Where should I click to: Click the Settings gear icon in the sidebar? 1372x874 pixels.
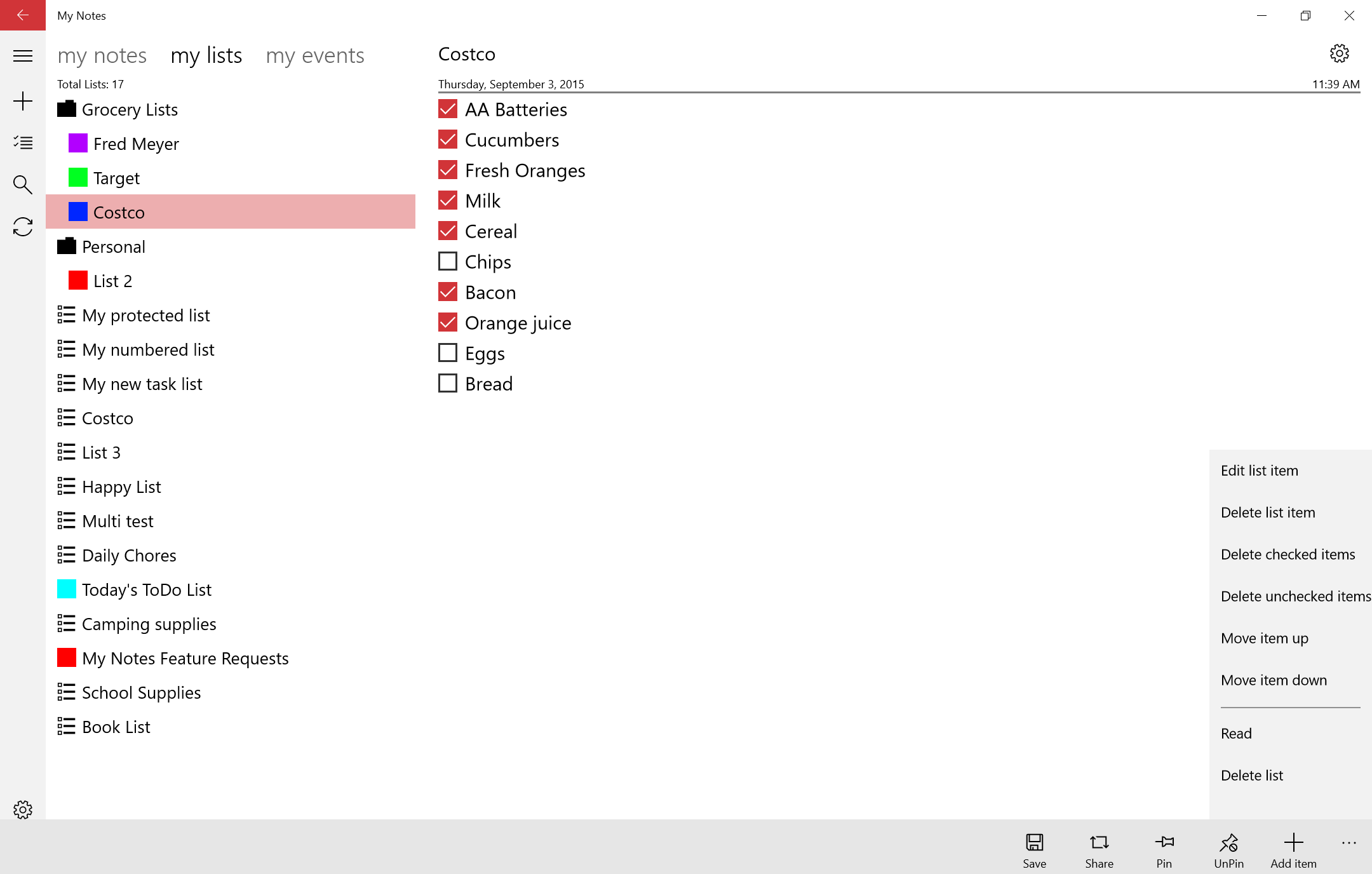[23, 810]
